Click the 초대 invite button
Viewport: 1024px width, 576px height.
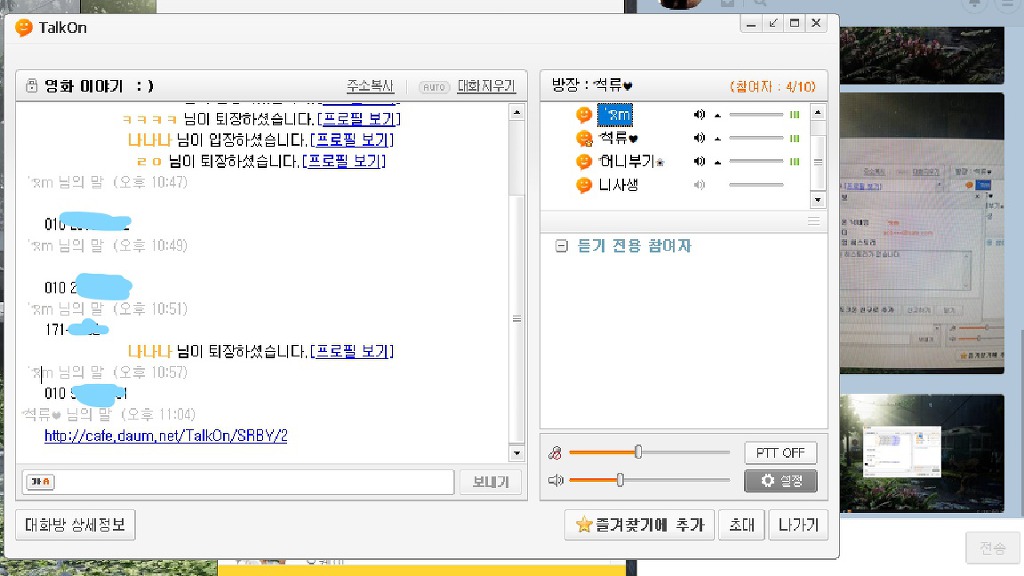click(x=741, y=524)
